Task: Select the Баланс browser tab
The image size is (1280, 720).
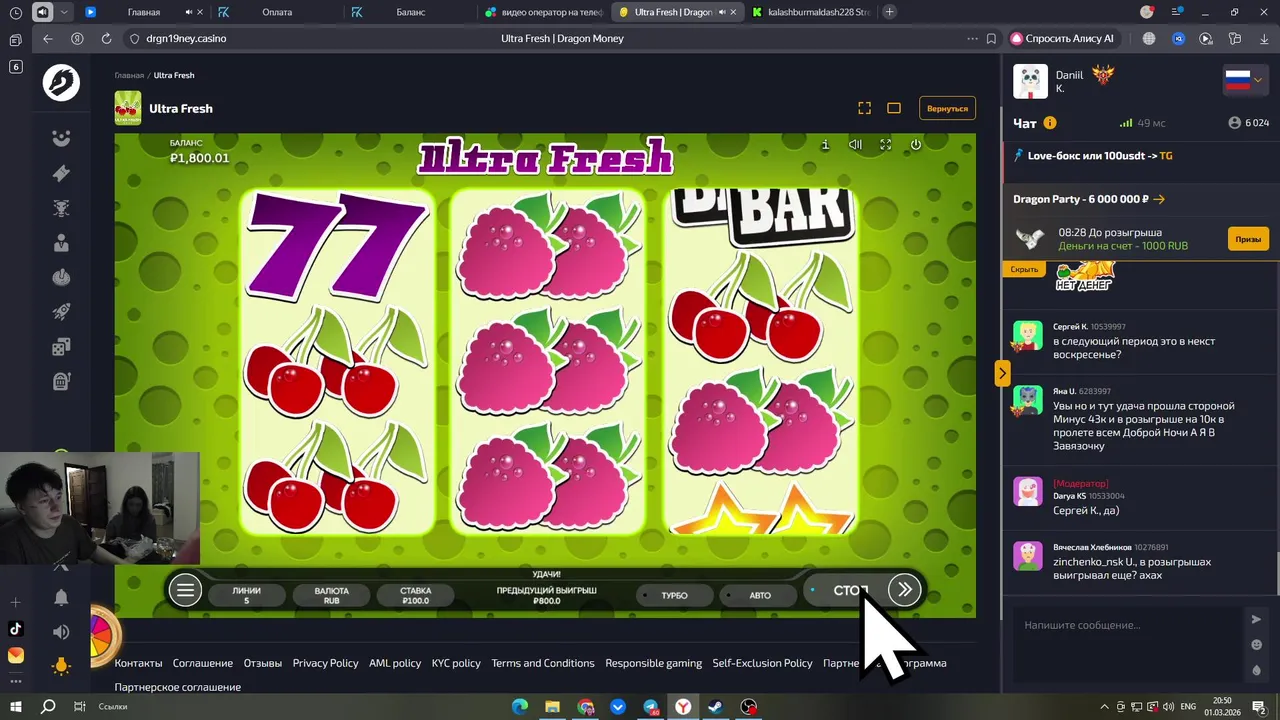Action: 410,12
